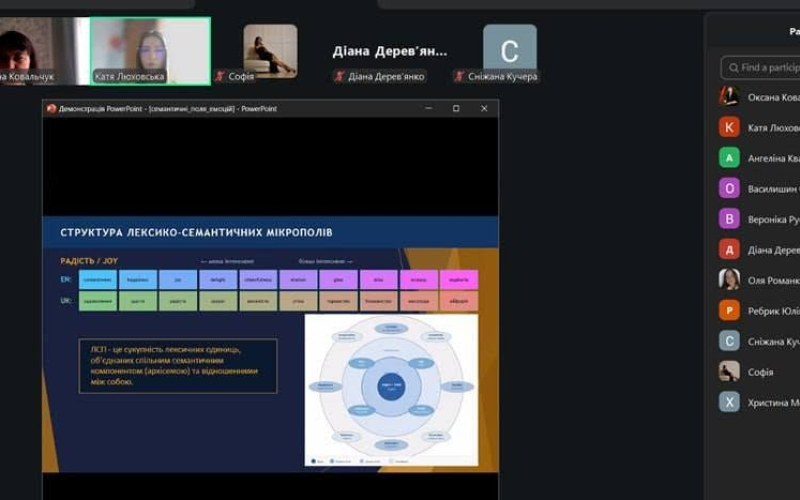Click the magnifier icon in participant search
The image size is (800, 500).
[x=734, y=68]
